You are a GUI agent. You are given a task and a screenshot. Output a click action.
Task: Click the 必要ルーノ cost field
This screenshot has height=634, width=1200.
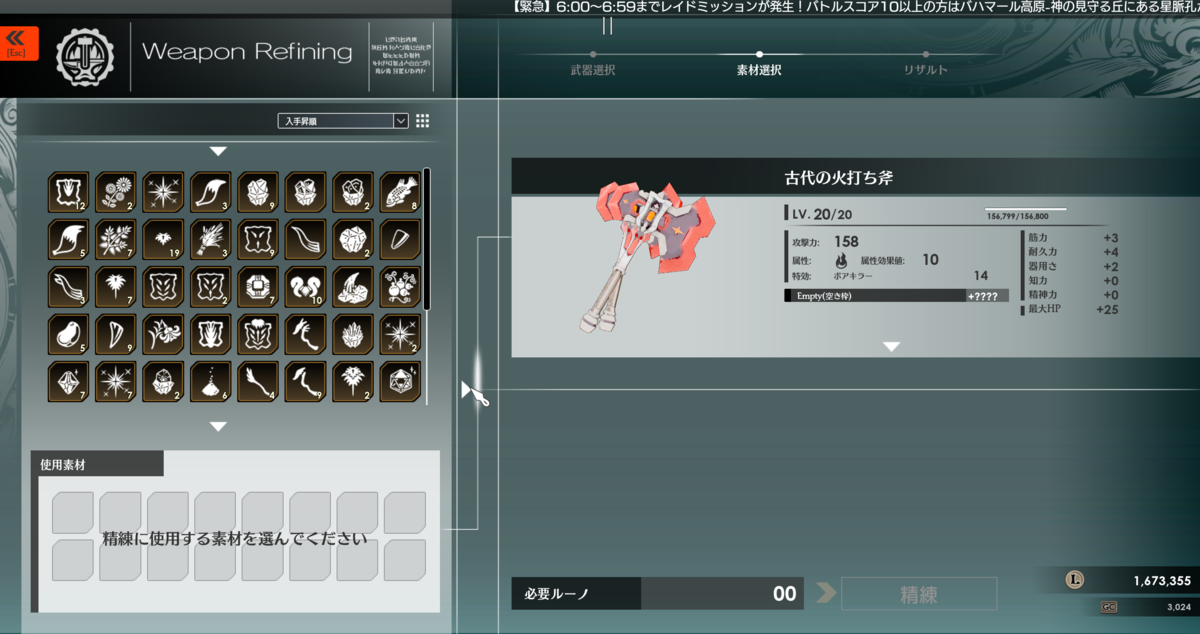658,594
